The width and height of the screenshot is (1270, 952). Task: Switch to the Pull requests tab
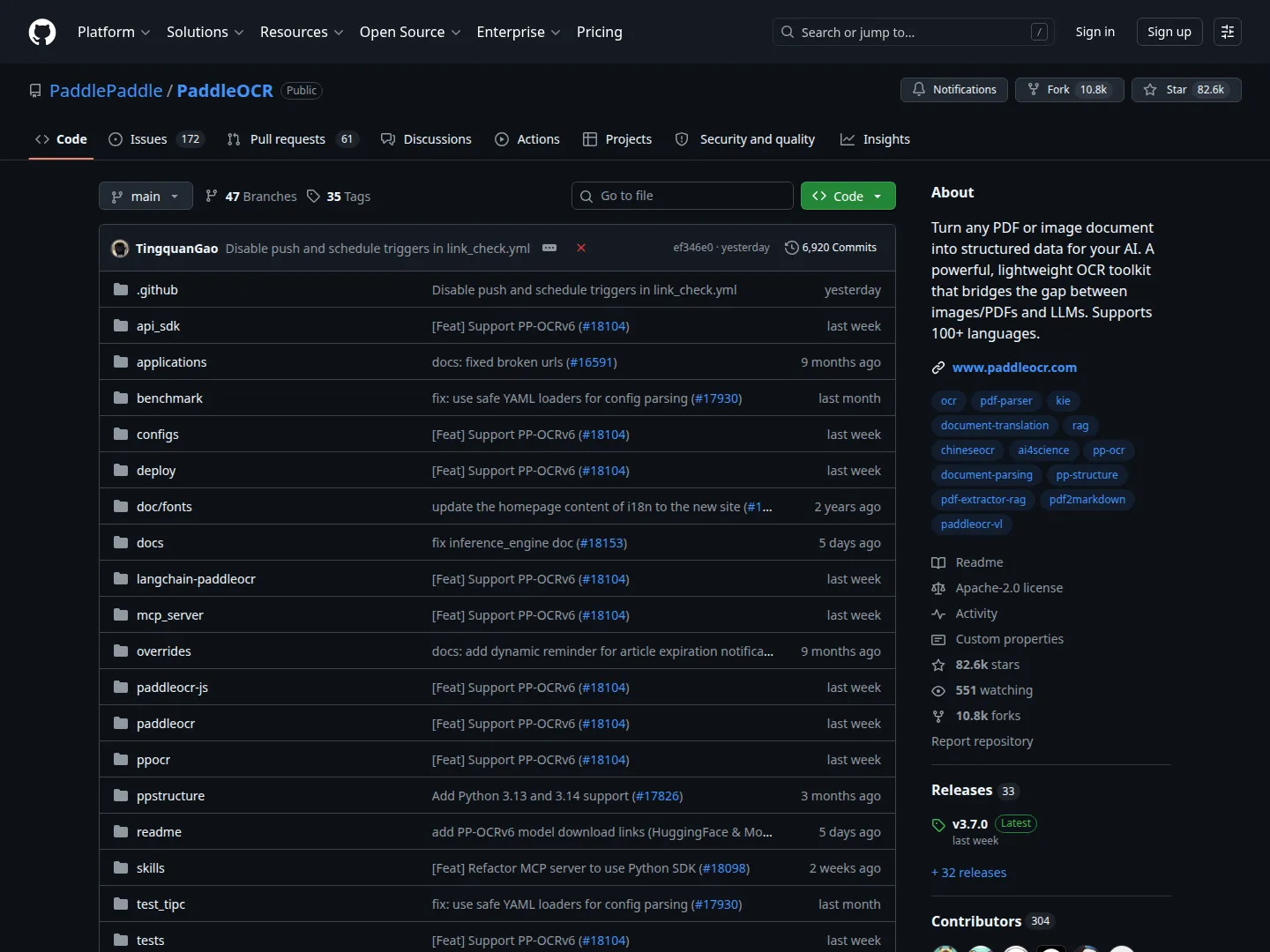pos(293,139)
